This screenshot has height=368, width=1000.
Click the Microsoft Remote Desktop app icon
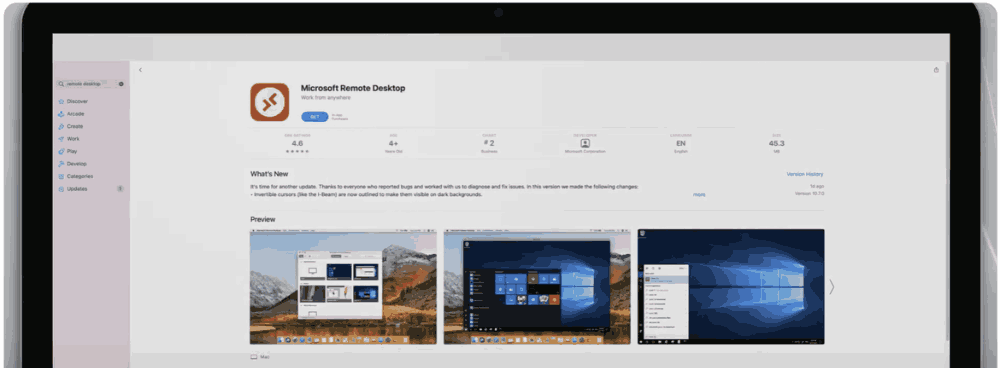[x=269, y=102]
